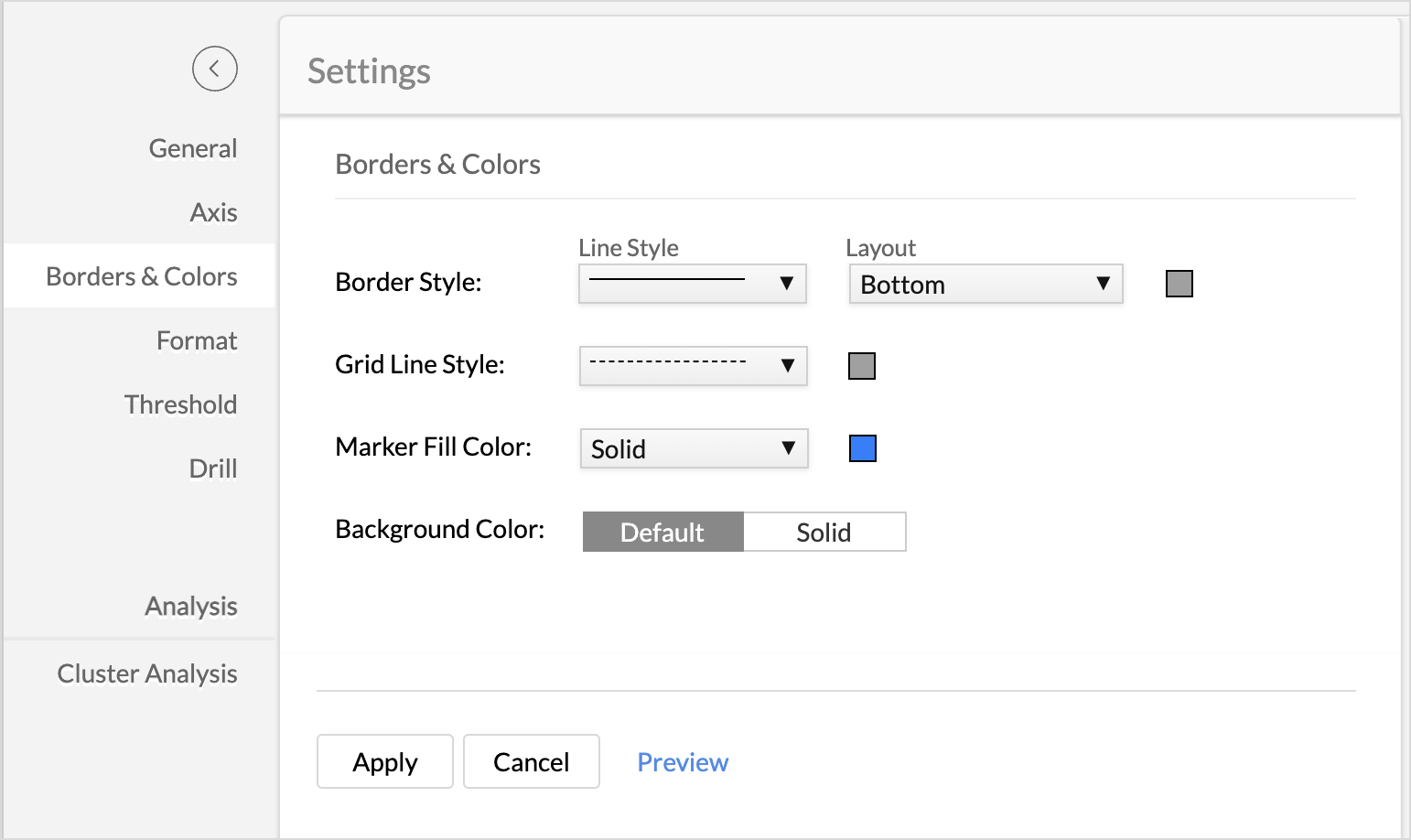
Task: Open the Marker Fill Color Solid dropdown
Action: [x=694, y=448]
